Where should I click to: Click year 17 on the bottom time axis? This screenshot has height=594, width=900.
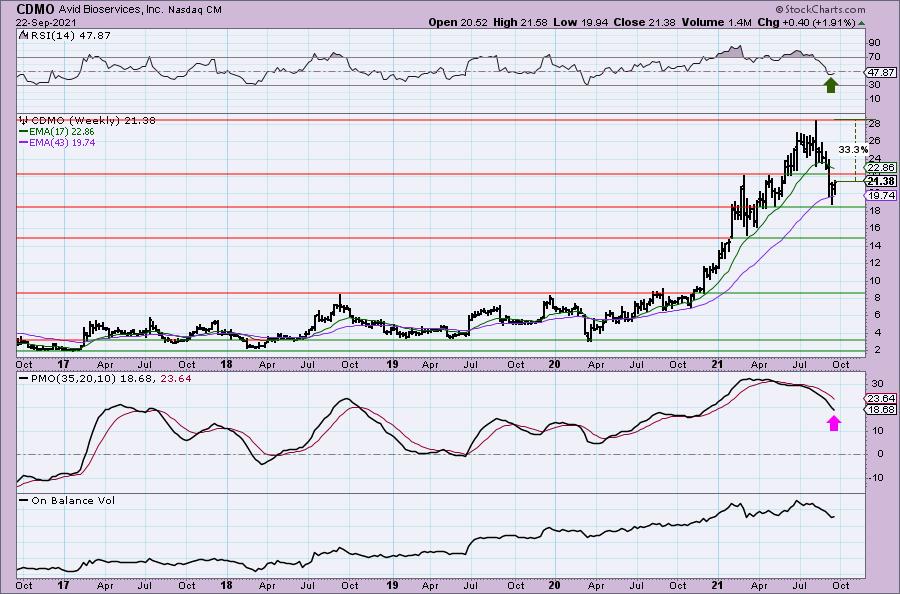coord(63,586)
